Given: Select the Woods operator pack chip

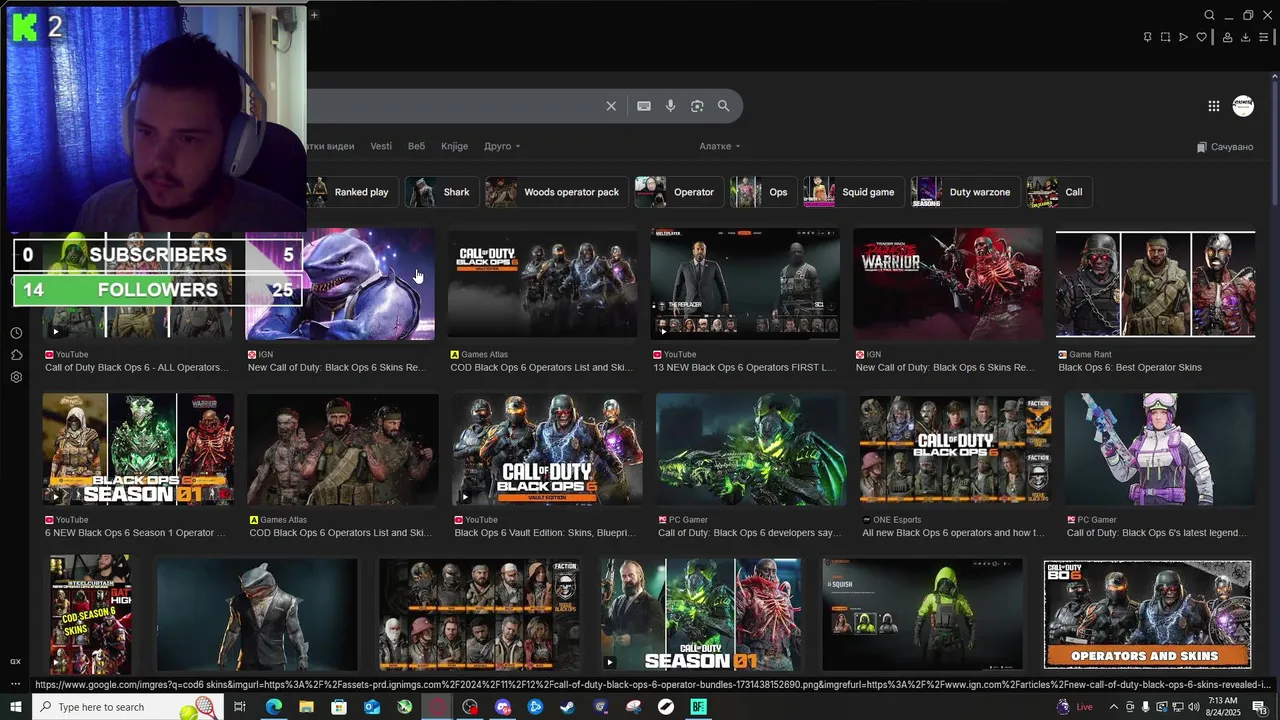Looking at the screenshot, I should tap(557, 192).
